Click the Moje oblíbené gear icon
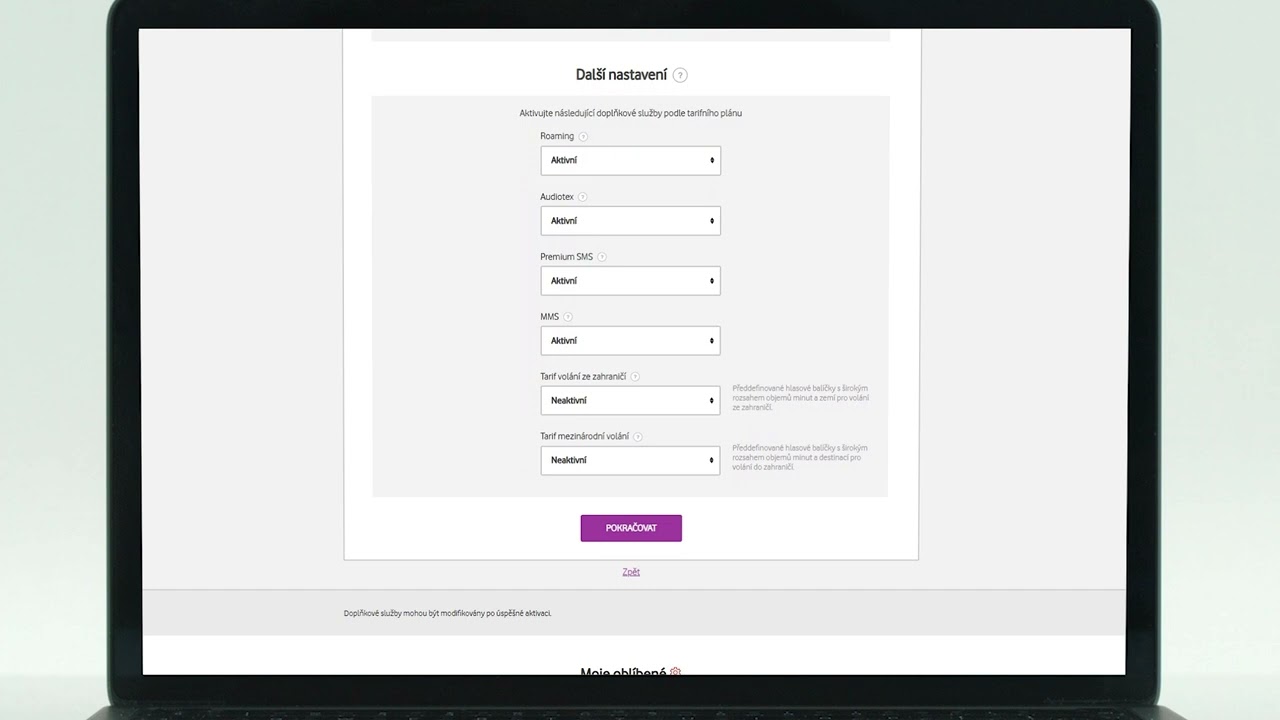The height and width of the screenshot is (720, 1280). [675, 672]
